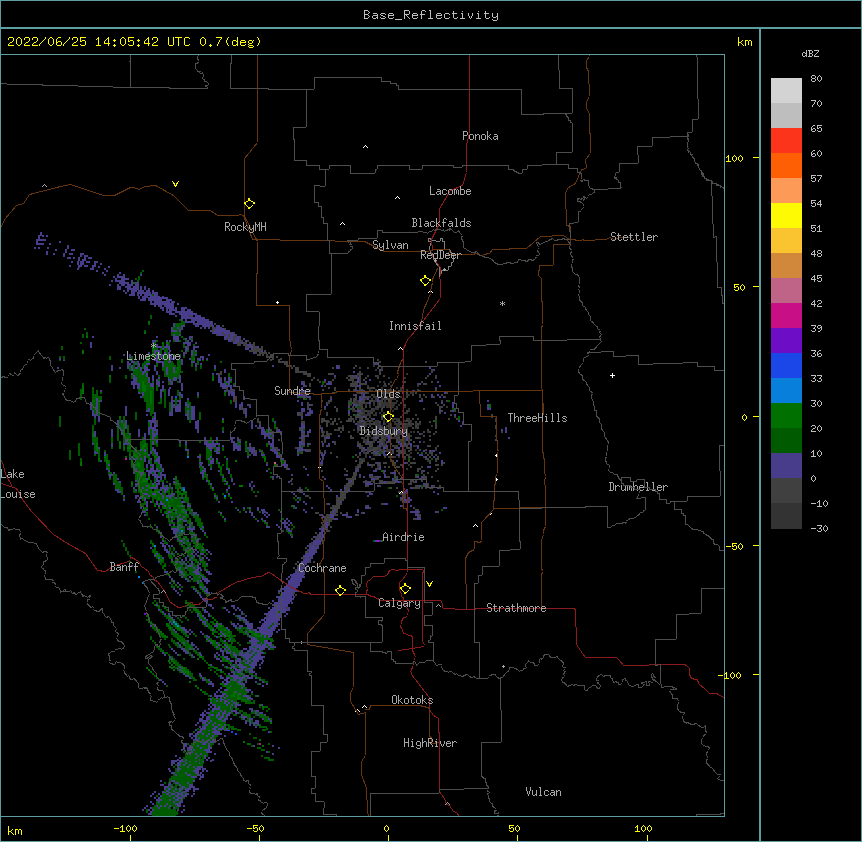The width and height of the screenshot is (862, 842).
Task: Click the Base_Reflectivity title text
Action: [x=431, y=15]
